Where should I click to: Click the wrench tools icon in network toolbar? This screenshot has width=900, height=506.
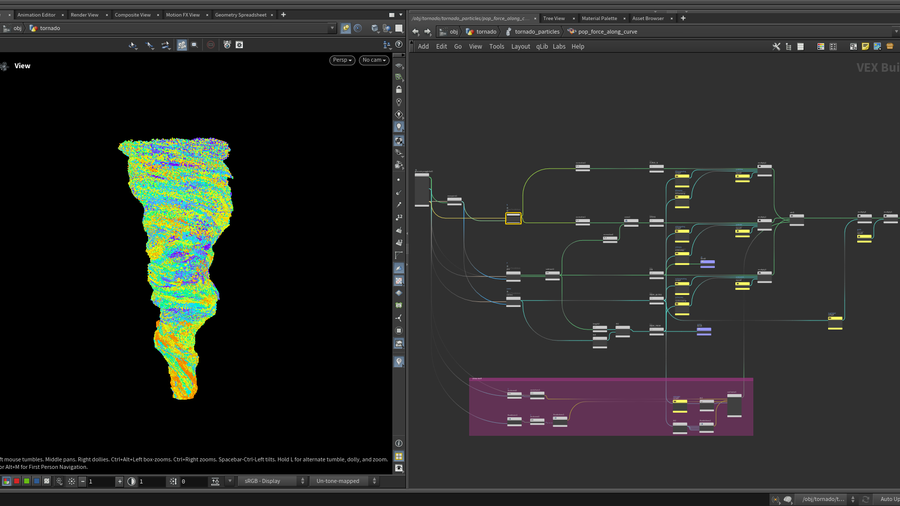point(777,46)
